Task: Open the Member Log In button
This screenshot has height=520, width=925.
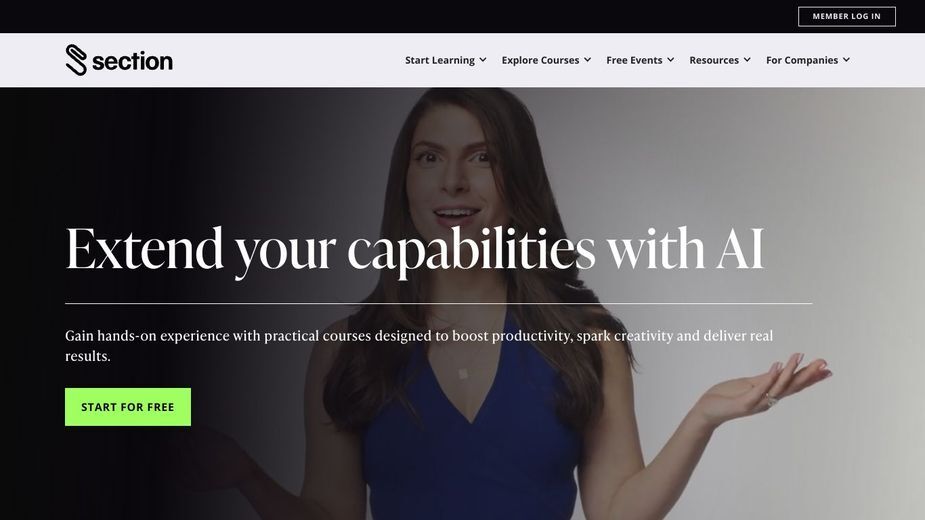Action: pyautogui.click(x=847, y=17)
